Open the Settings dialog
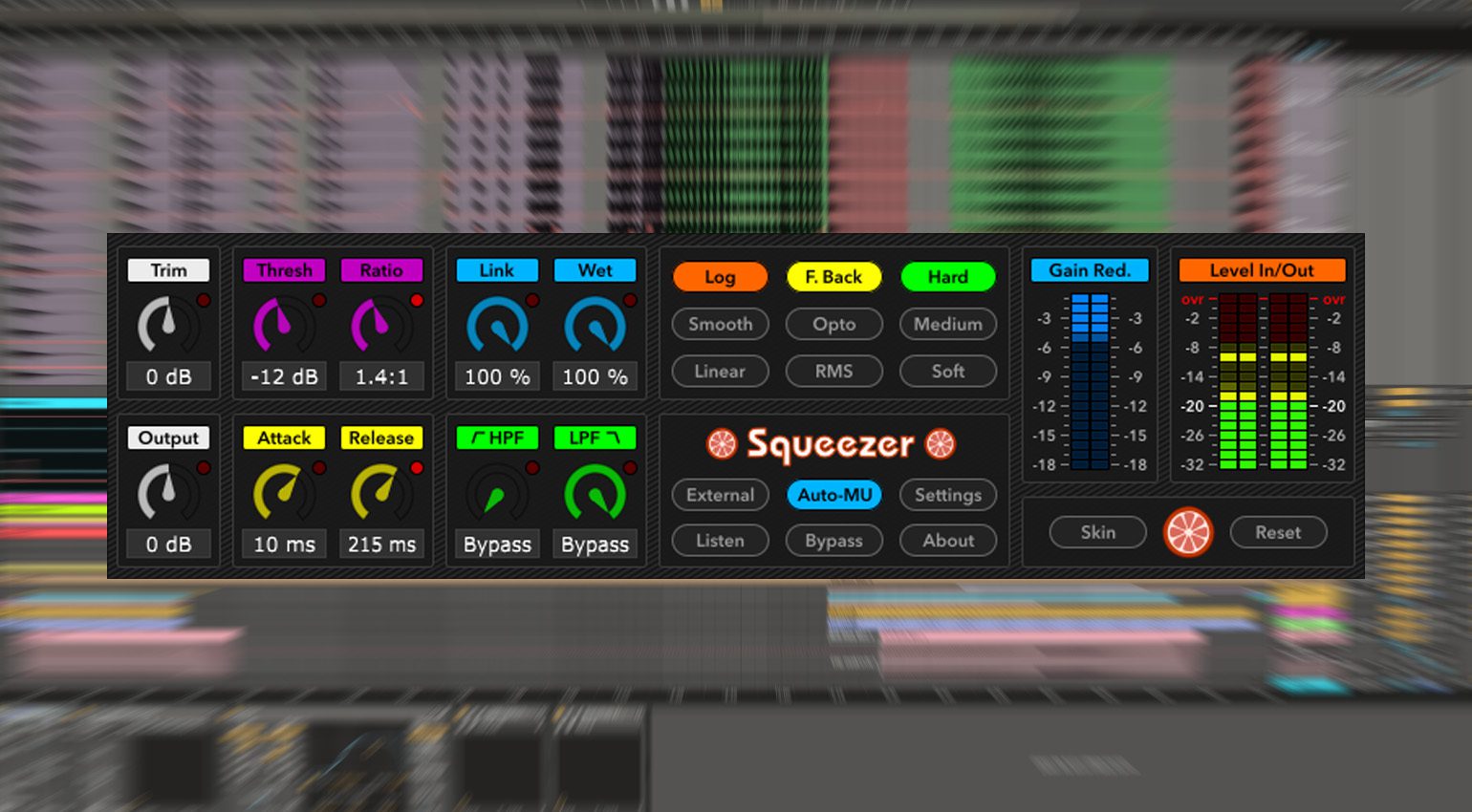Image resolution: width=1472 pixels, height=812 pixels. tap(948, 495)
